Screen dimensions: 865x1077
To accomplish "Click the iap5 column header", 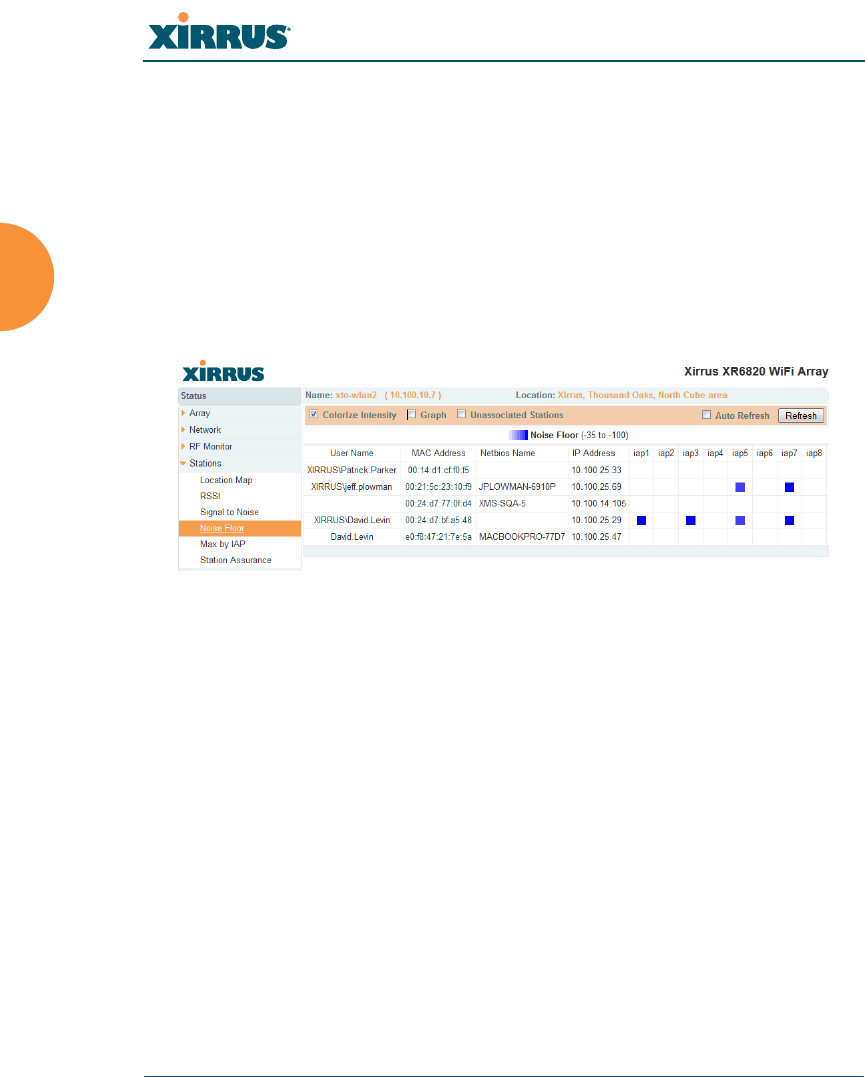I will coord(740,453).
